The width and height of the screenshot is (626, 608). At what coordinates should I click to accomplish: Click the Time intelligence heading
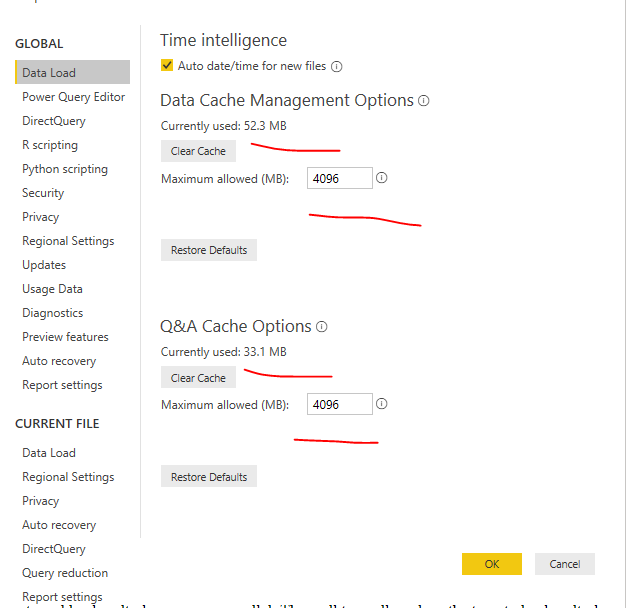point(224,40)
